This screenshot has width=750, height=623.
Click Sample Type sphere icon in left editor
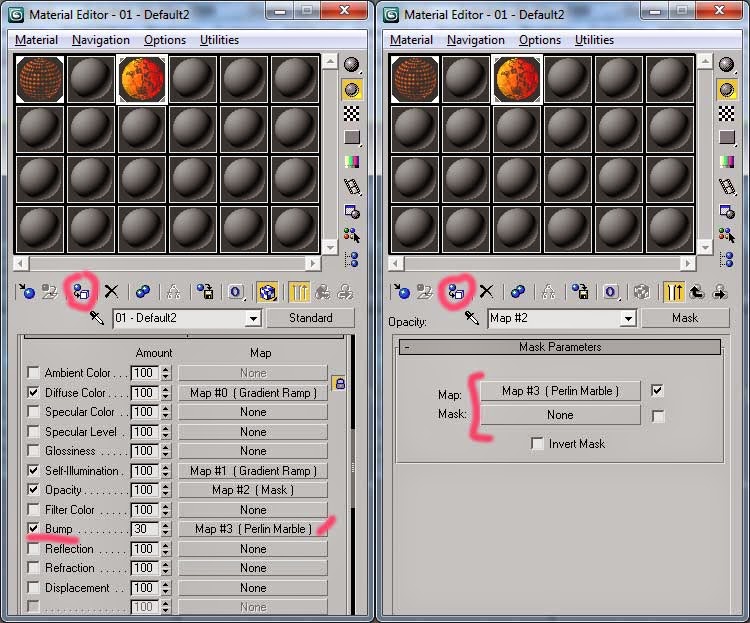(x=352, y=64)
